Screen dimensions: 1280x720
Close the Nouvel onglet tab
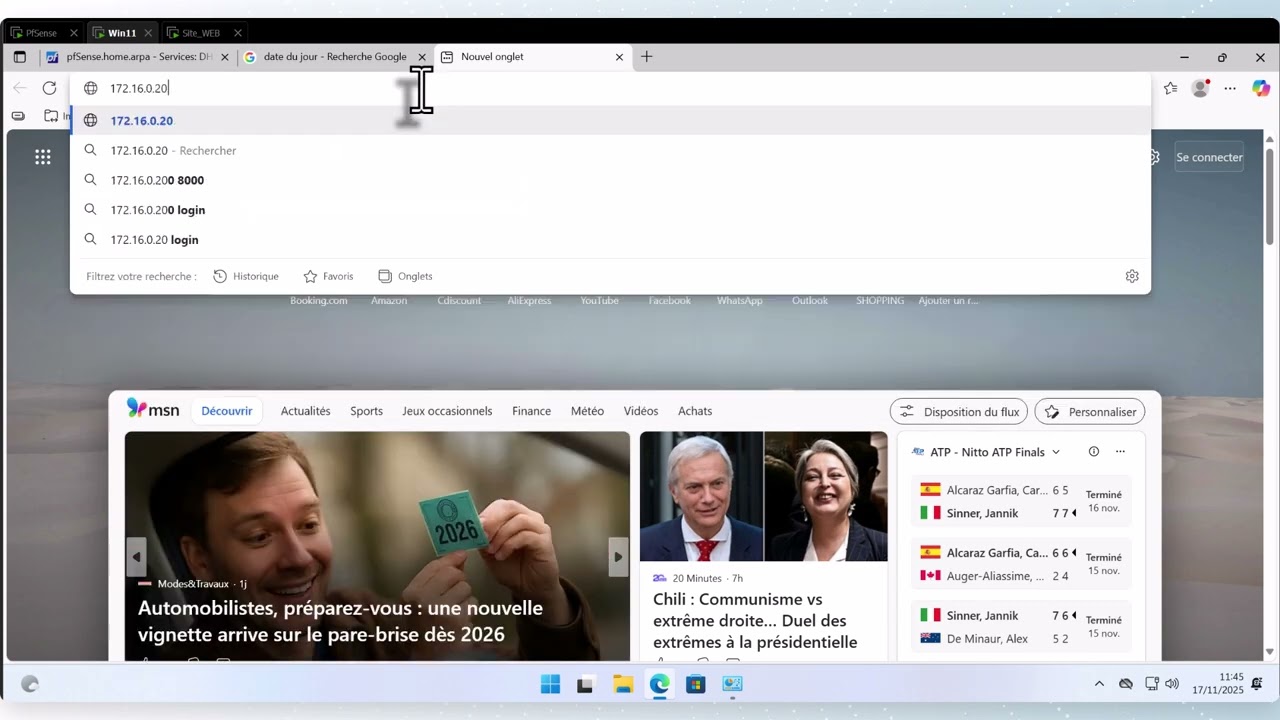pyautogui.click(x=619, y=57)
